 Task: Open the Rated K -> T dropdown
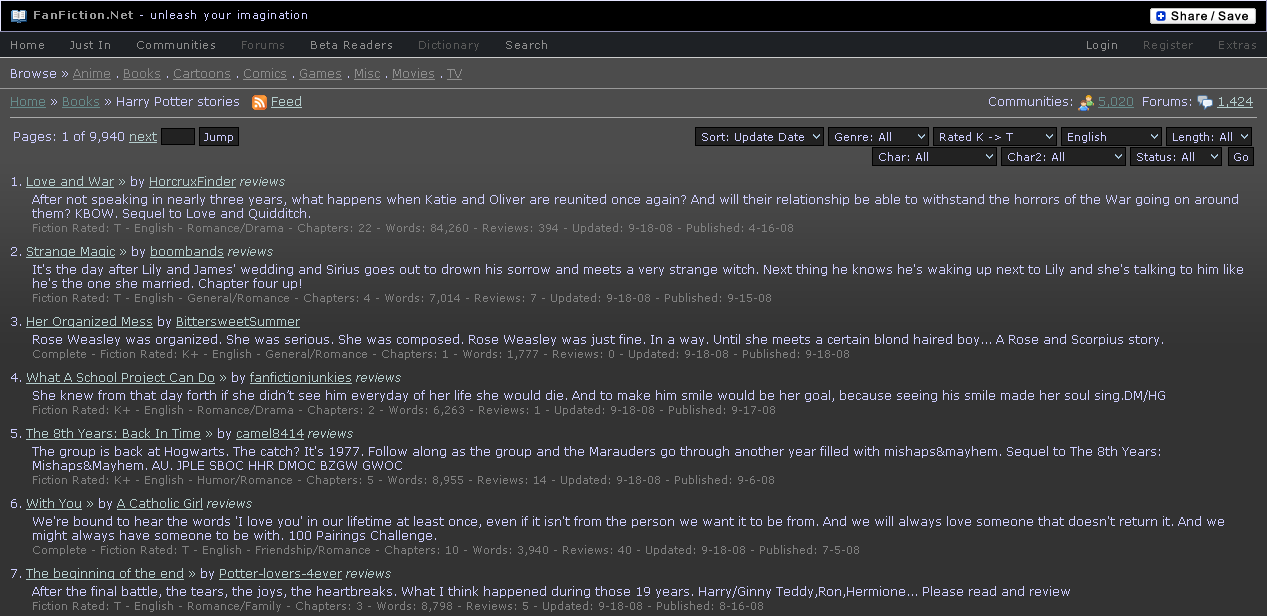(995, 137)
